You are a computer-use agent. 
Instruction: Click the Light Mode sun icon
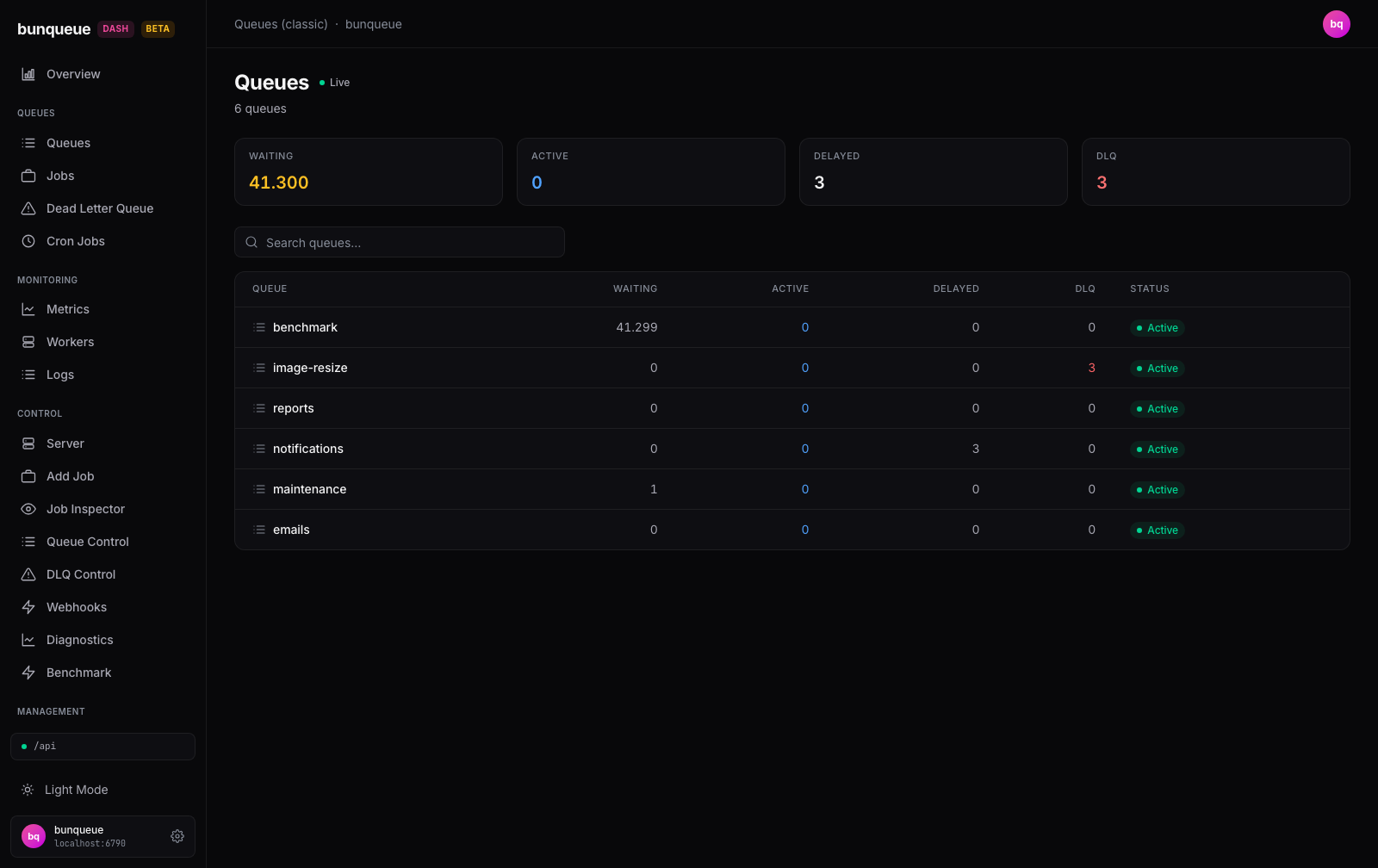tap(28, 790)
